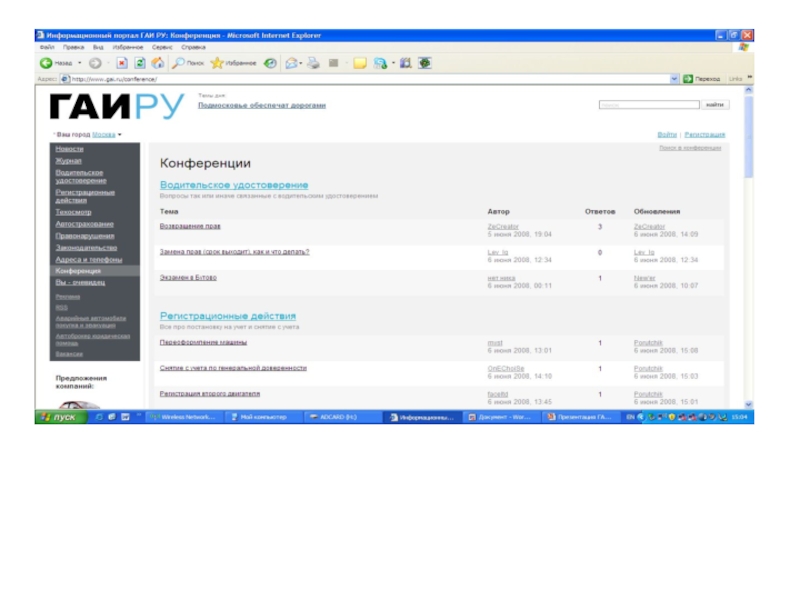Switch to Мой компьютер in the taskbar
Screen dimensions: 800x600
point(262,417)
